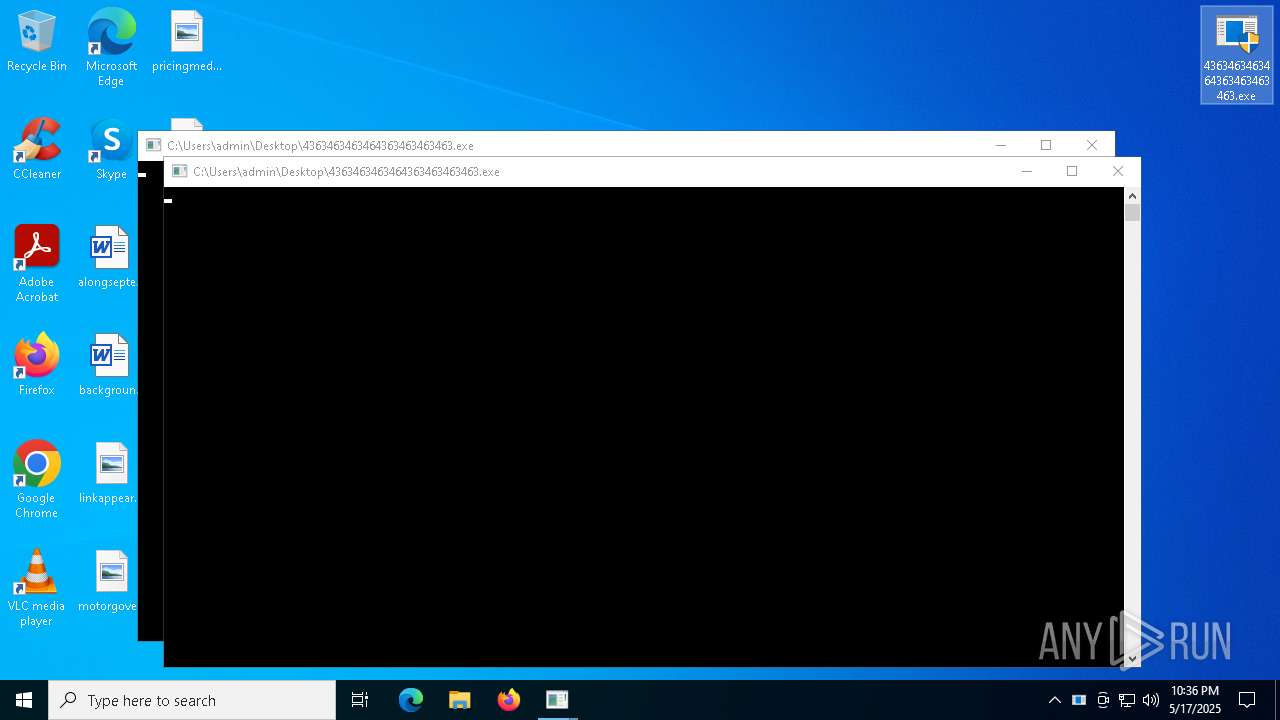The height and width of the screenshot is (720, 1280).
Task: Launch Google Chrome from the desktop
Action: pyautogui.click(x=37, y=480)
